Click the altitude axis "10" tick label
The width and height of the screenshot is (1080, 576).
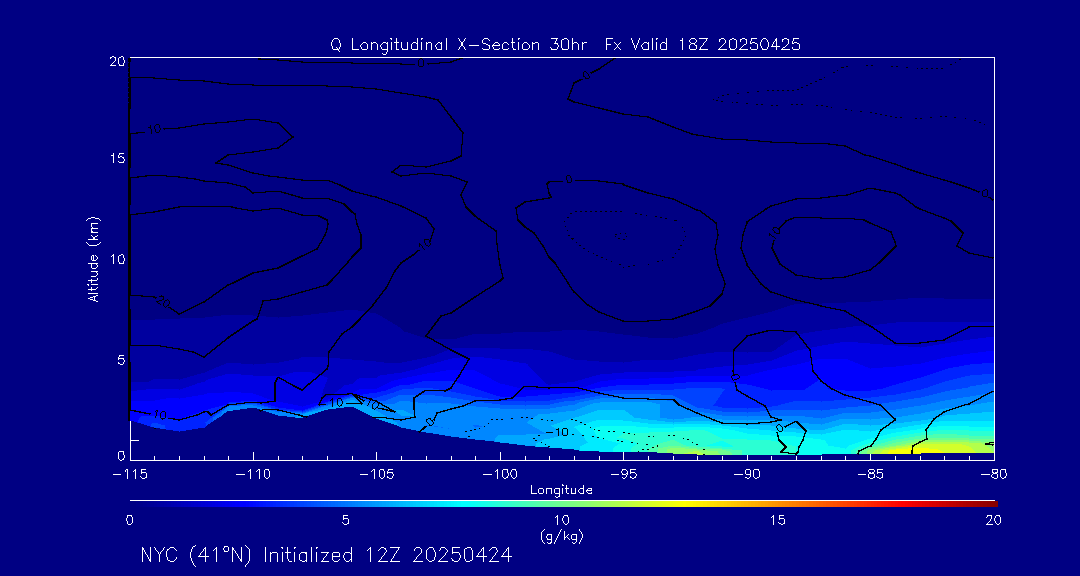(x=118, y=259)
